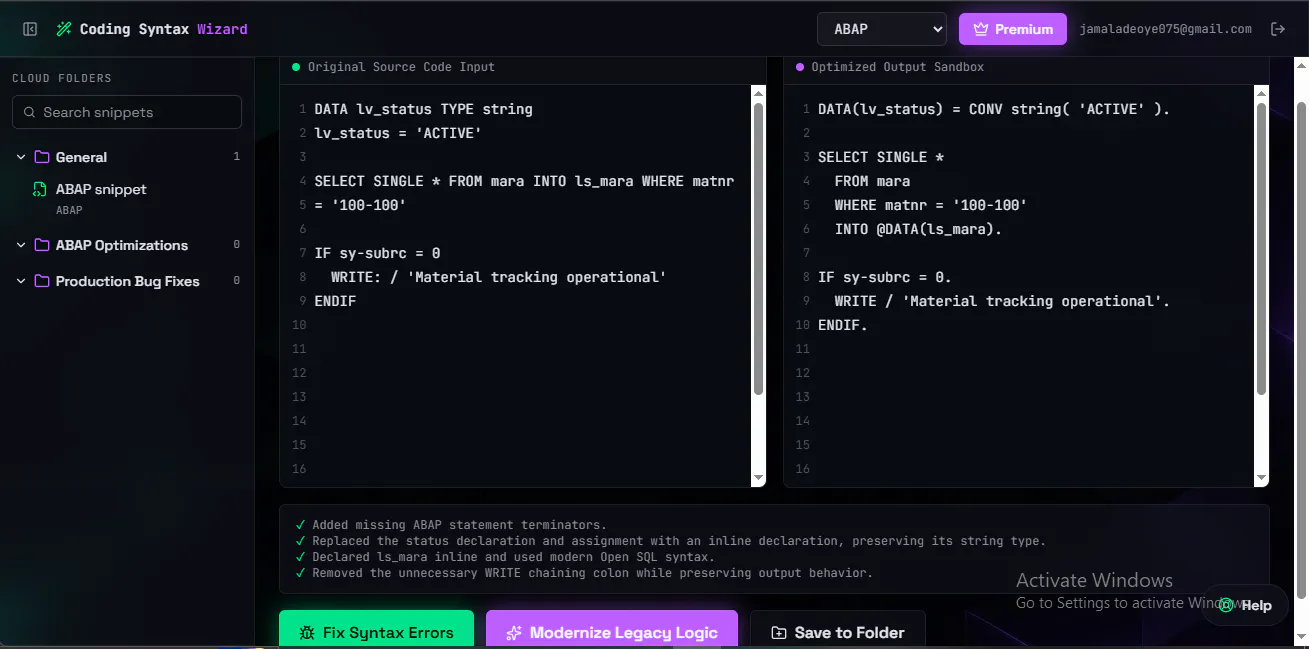The image size is (1309, 649).
Task: Click the Production Bug Fixes folder icon
Action: click(42, 281)
